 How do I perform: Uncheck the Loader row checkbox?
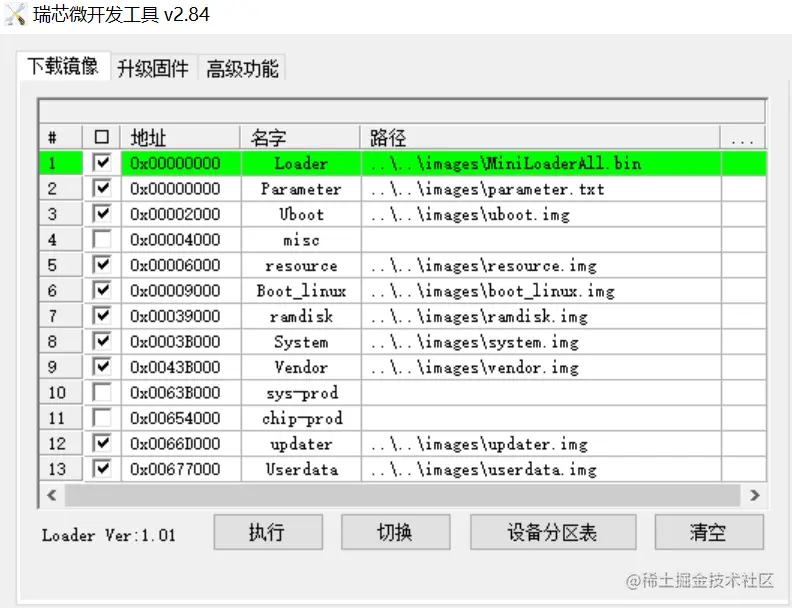point(102,163)
